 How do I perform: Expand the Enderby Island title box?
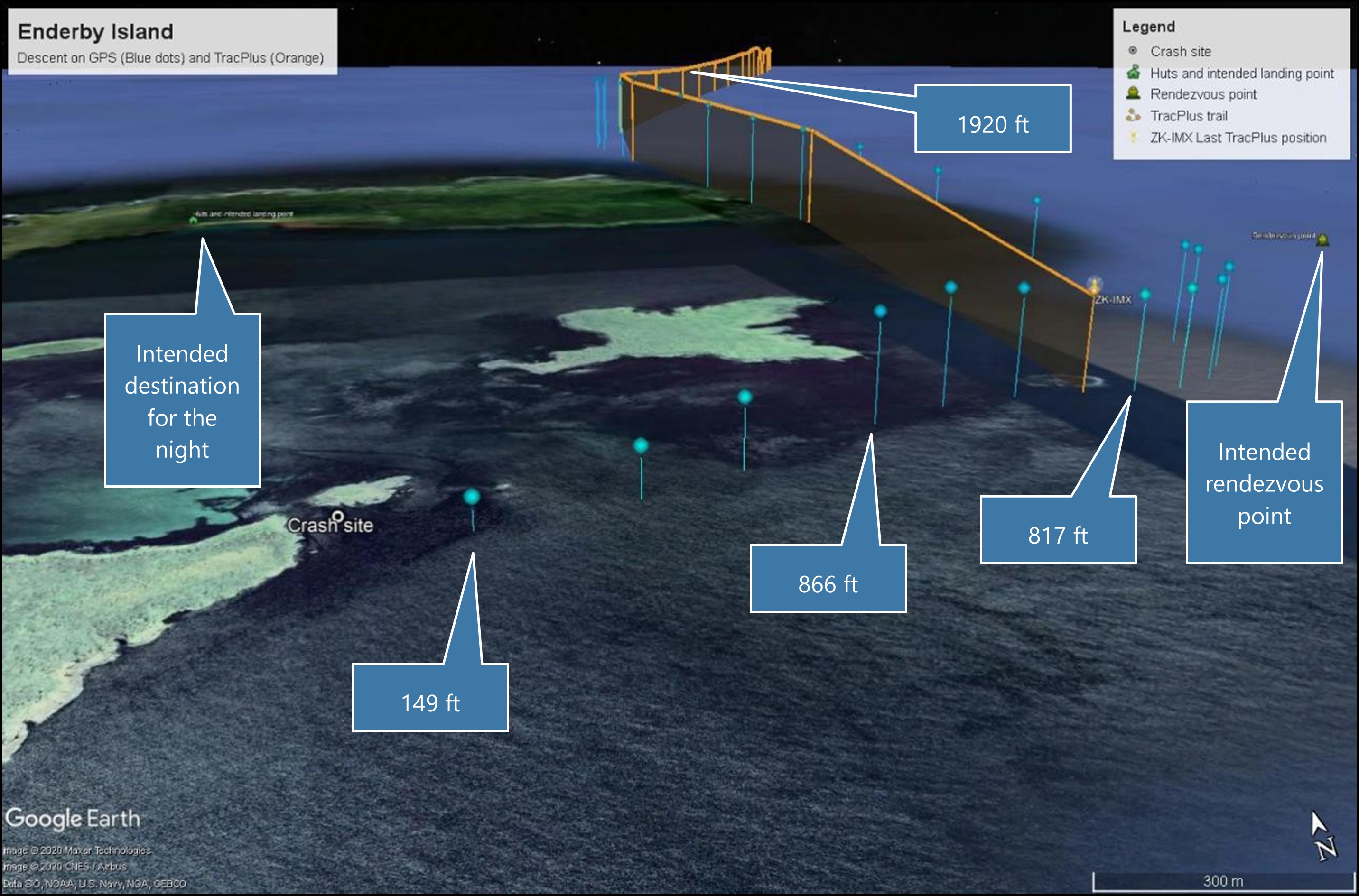click(168, 40)
